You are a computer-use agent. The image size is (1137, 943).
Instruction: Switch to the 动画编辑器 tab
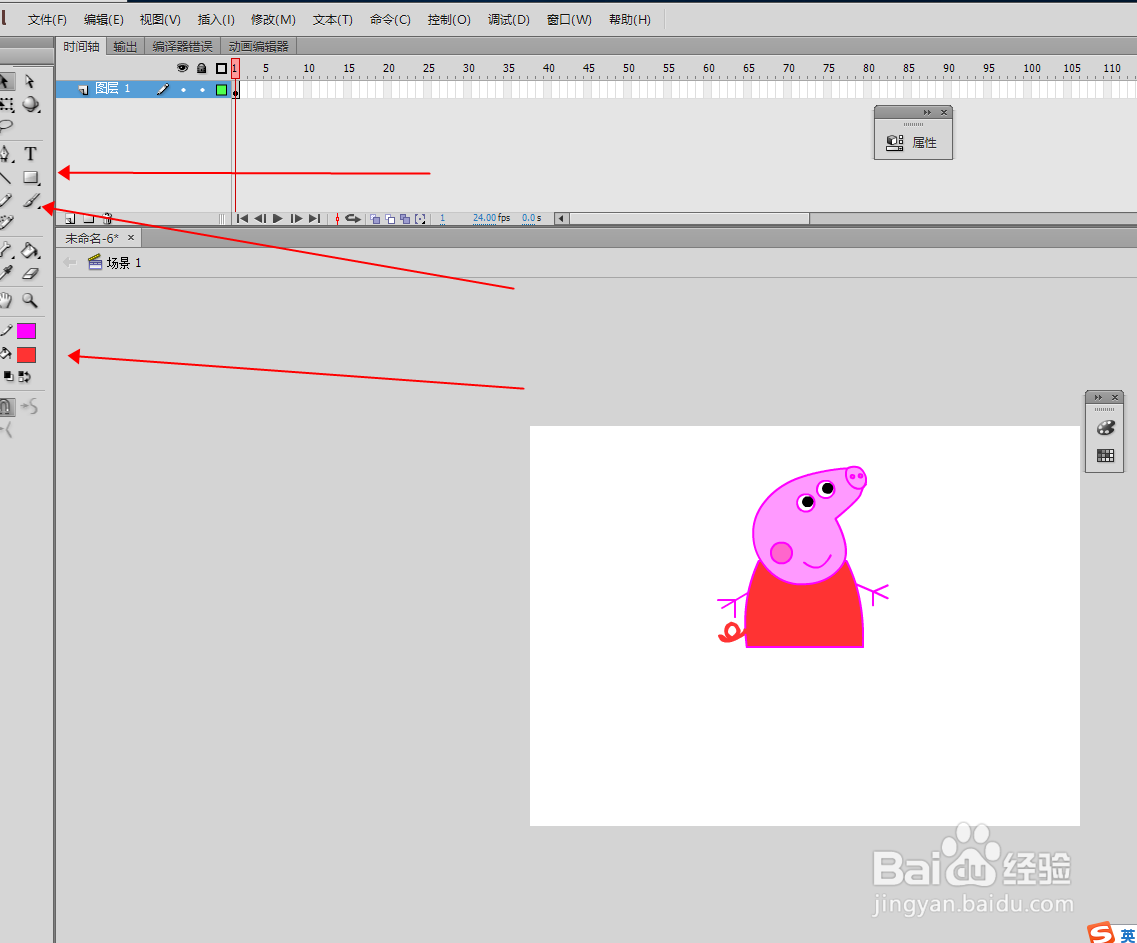coord(259,46)
